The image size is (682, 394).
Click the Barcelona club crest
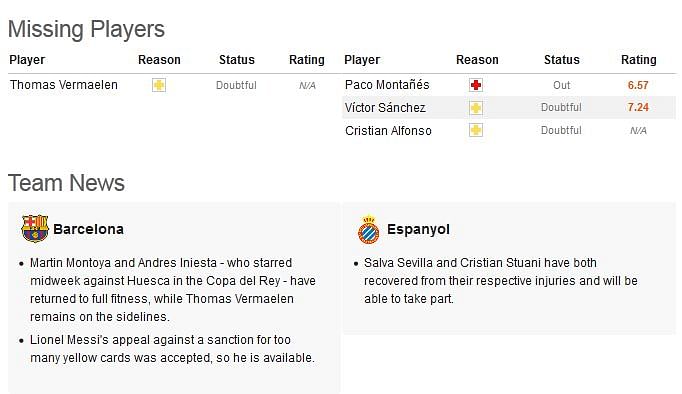click(x=35, y=228)
